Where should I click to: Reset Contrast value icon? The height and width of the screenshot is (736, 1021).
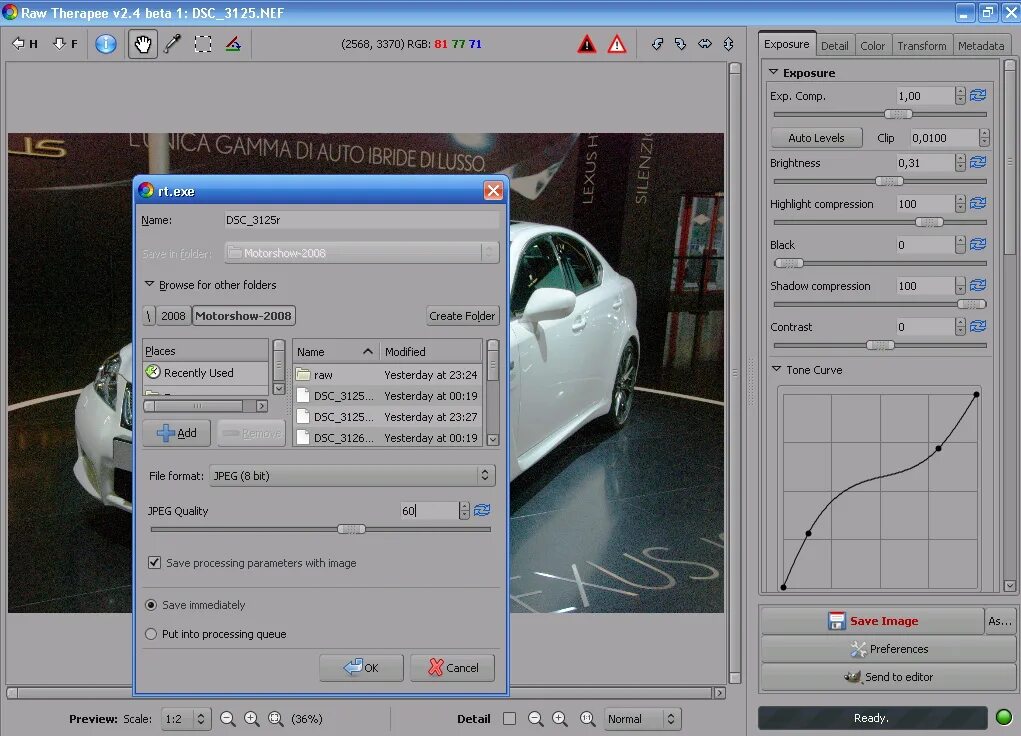(977, 326)
